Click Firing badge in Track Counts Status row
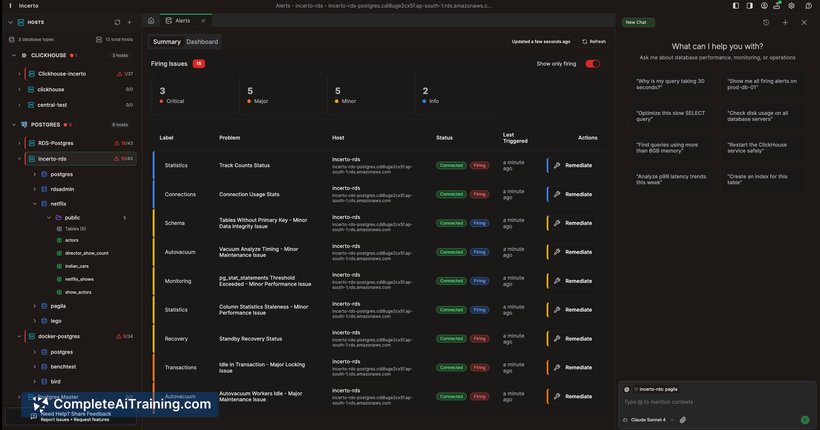Screen dimensions: 820x430 click(479, 165)
